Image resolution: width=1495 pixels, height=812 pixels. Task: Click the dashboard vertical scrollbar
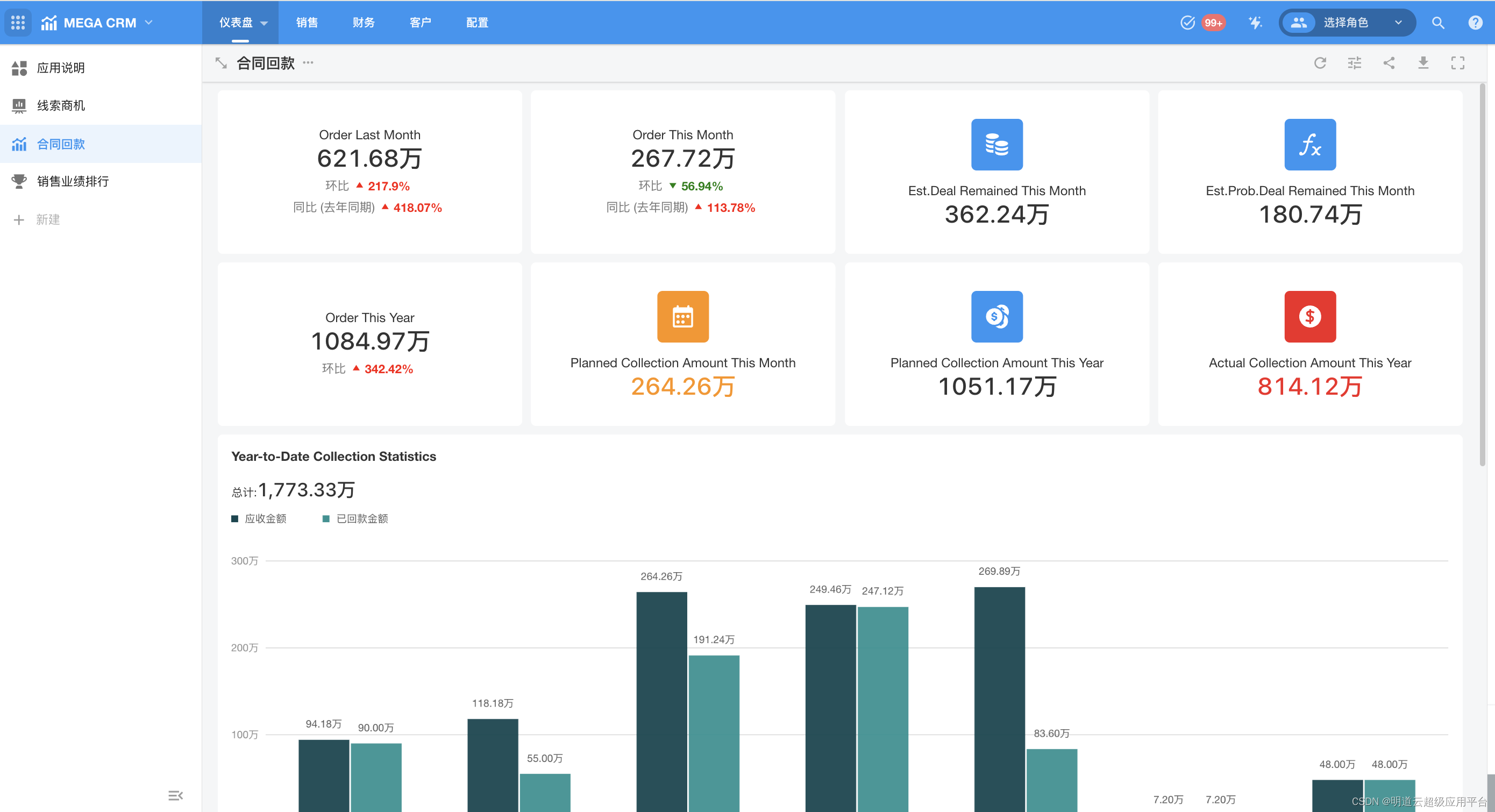pos(1482,274)
